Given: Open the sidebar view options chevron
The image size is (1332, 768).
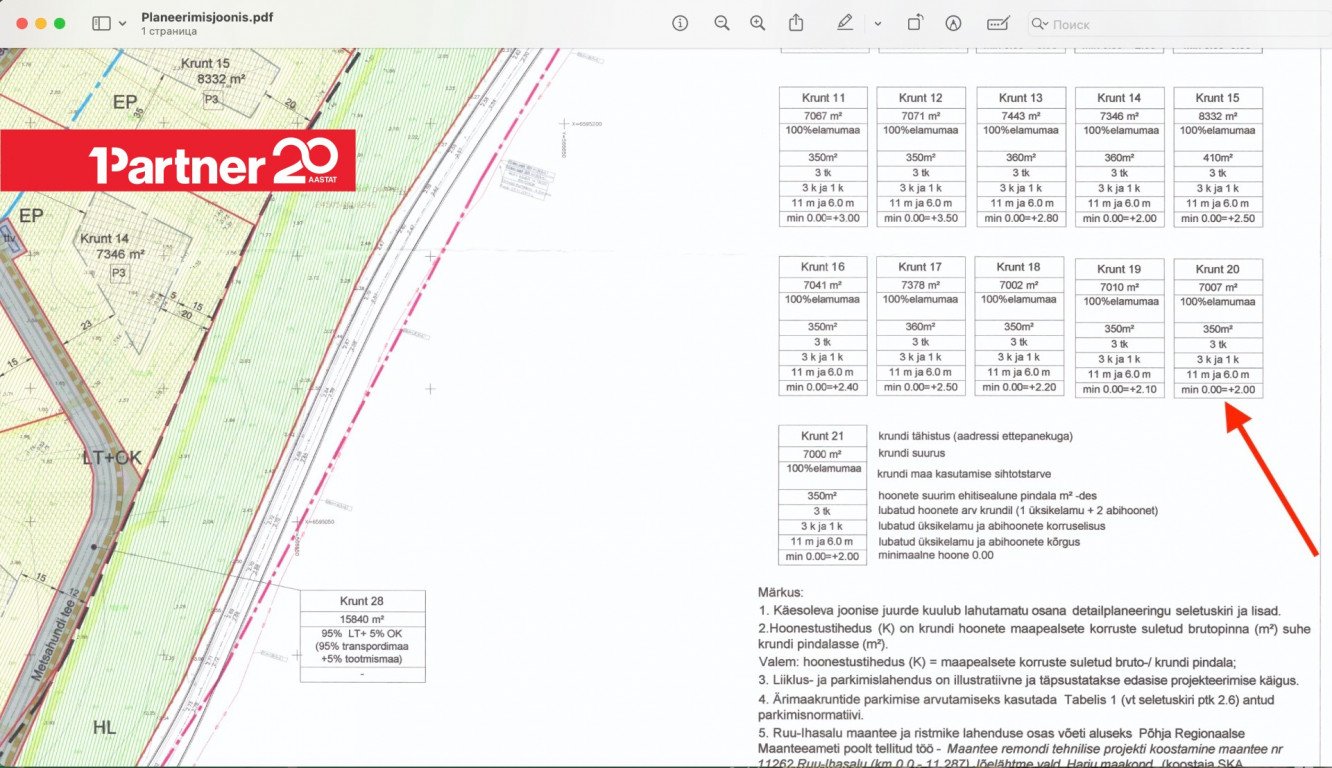Looking at the screenshot, I should [123, 23].
